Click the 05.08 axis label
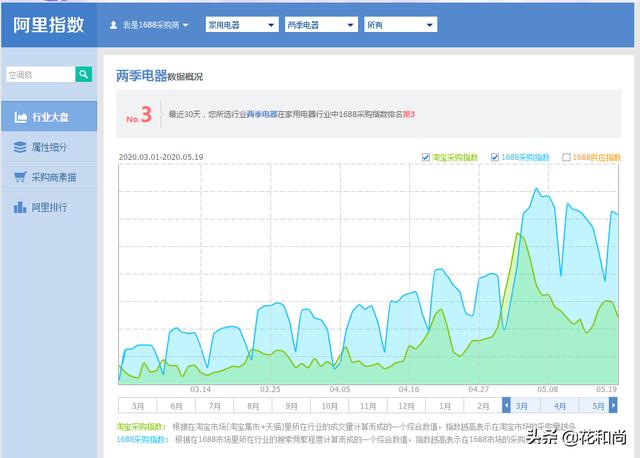This screenshot has height=458, width=640. coord(548,389)
